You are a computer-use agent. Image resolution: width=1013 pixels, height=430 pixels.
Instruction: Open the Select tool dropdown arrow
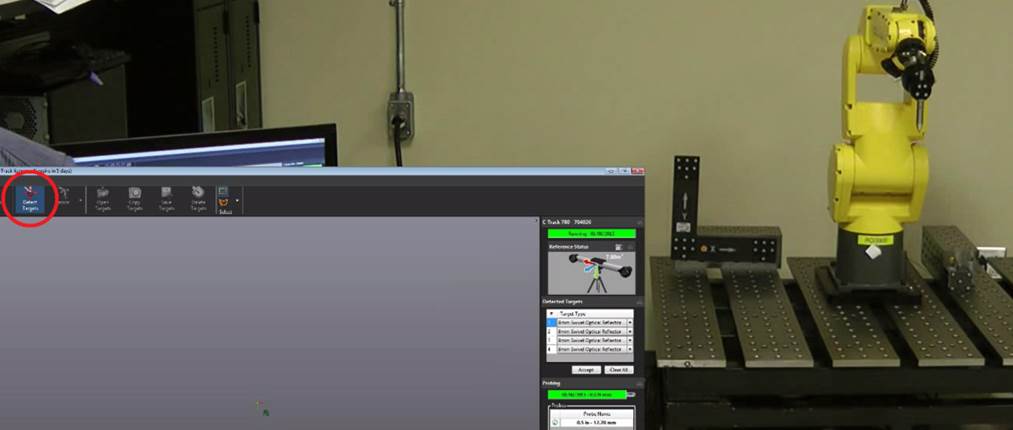point(237,201)
